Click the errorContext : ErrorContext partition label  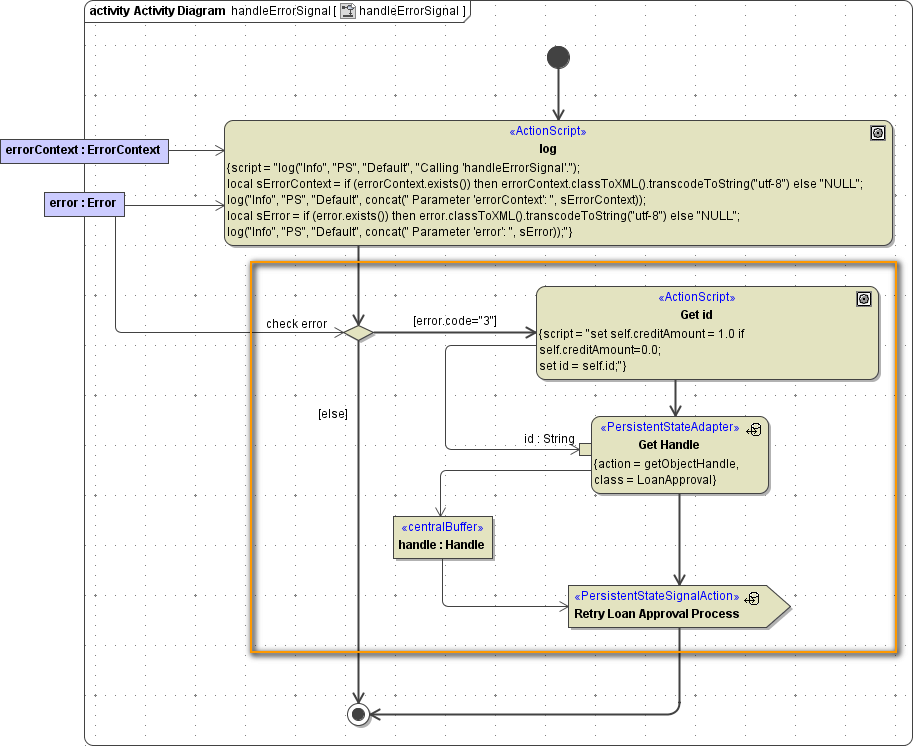pos(84,150)
